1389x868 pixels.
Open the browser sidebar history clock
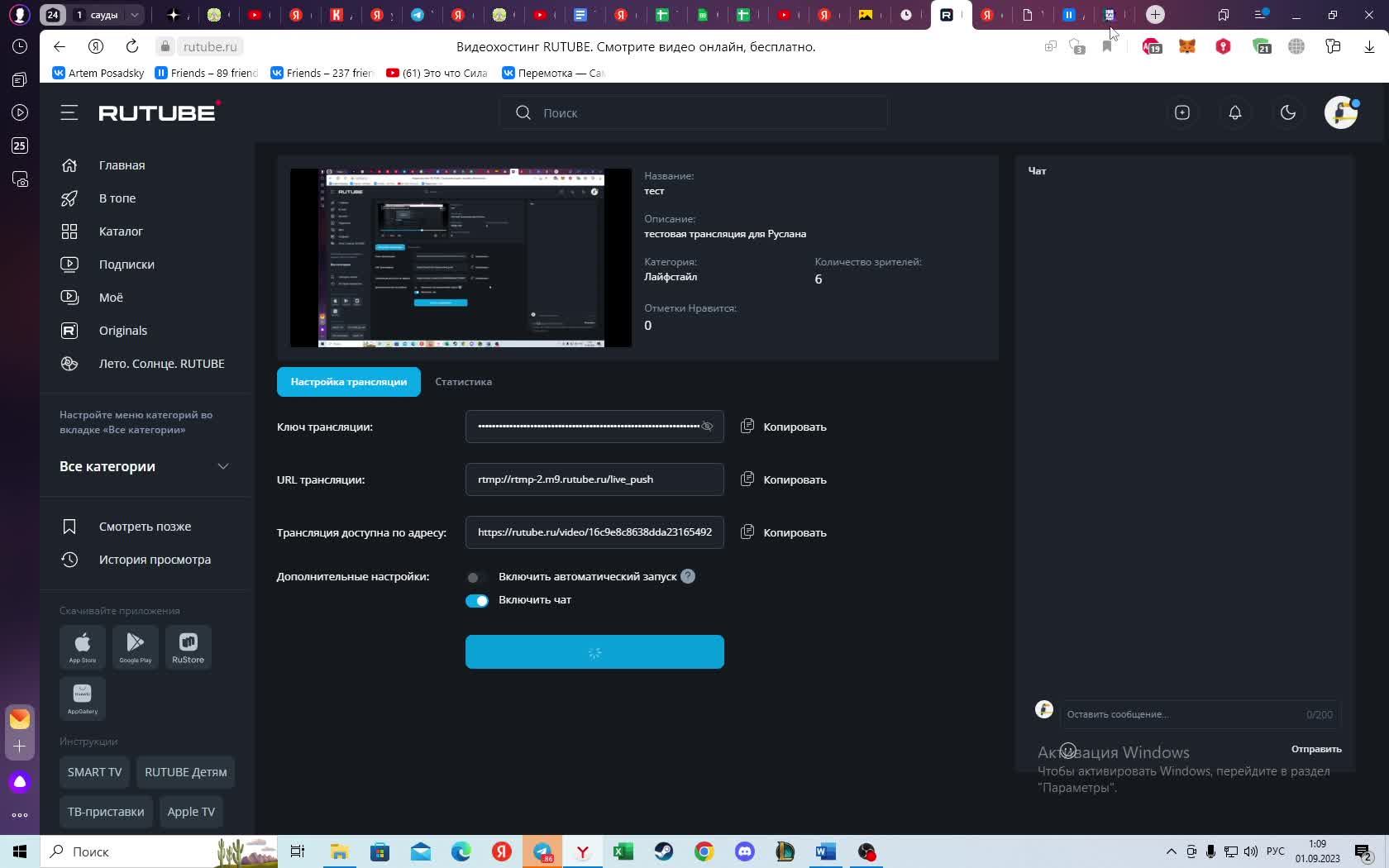(20, 47)
